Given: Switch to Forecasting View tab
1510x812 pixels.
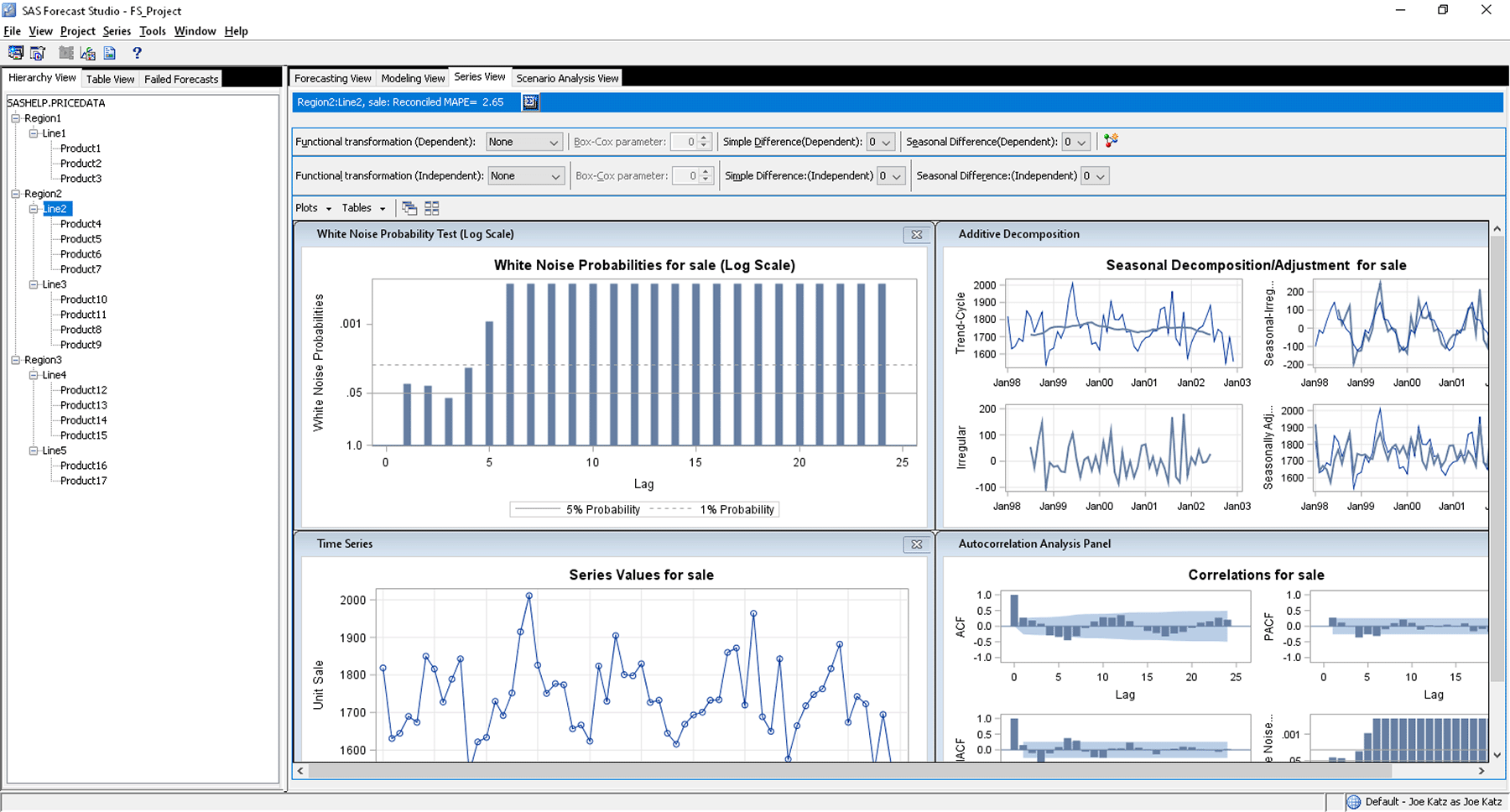Looking at the screenshot, I should 333,78.
